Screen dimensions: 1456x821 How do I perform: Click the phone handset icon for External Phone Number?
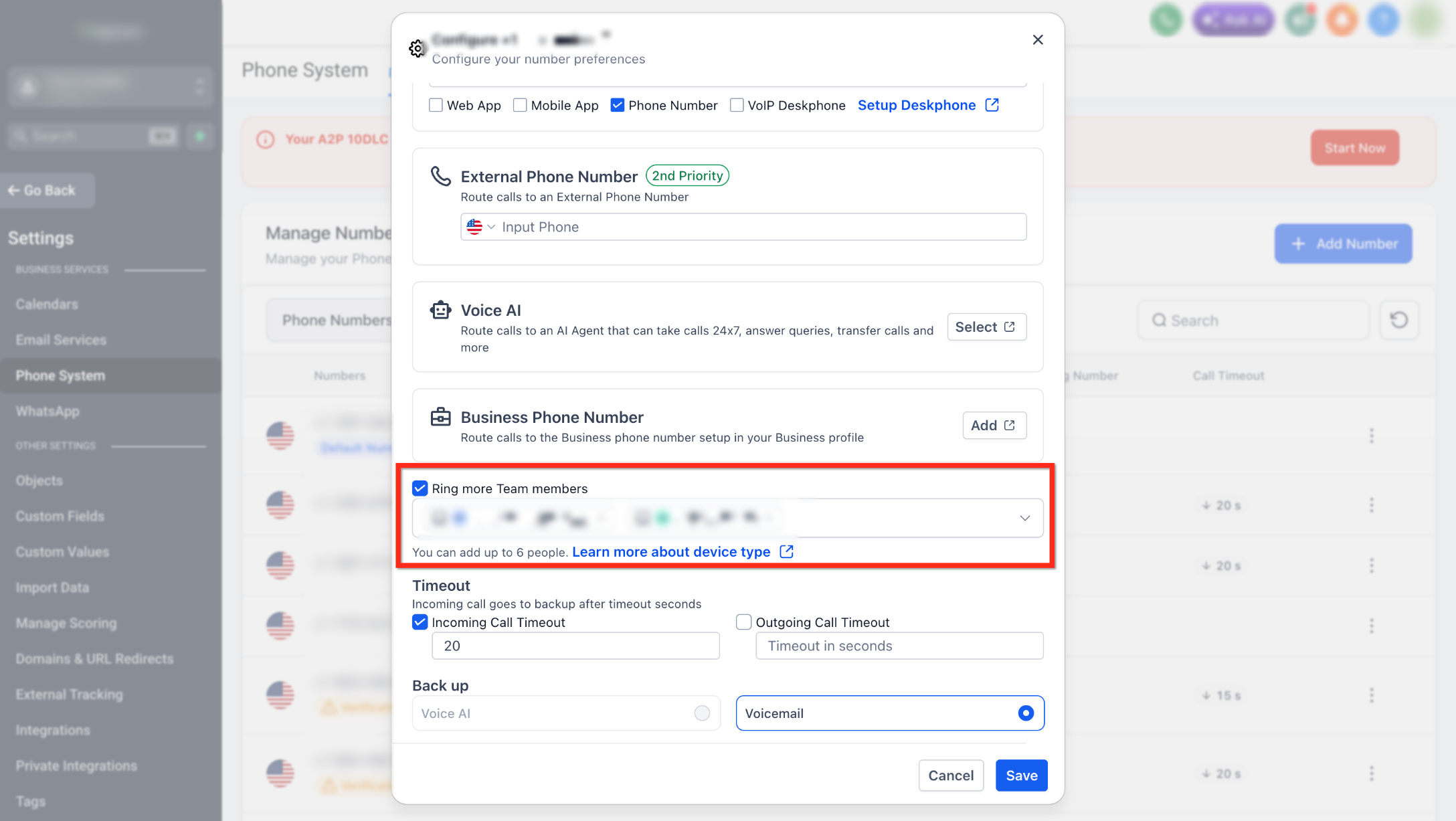click(x=440, y=176)
